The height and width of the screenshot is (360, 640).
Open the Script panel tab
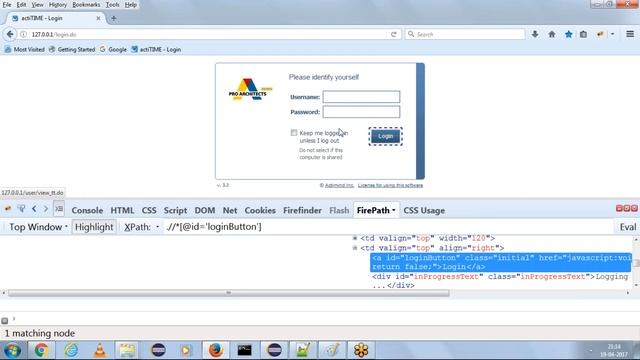pos(175,211)
